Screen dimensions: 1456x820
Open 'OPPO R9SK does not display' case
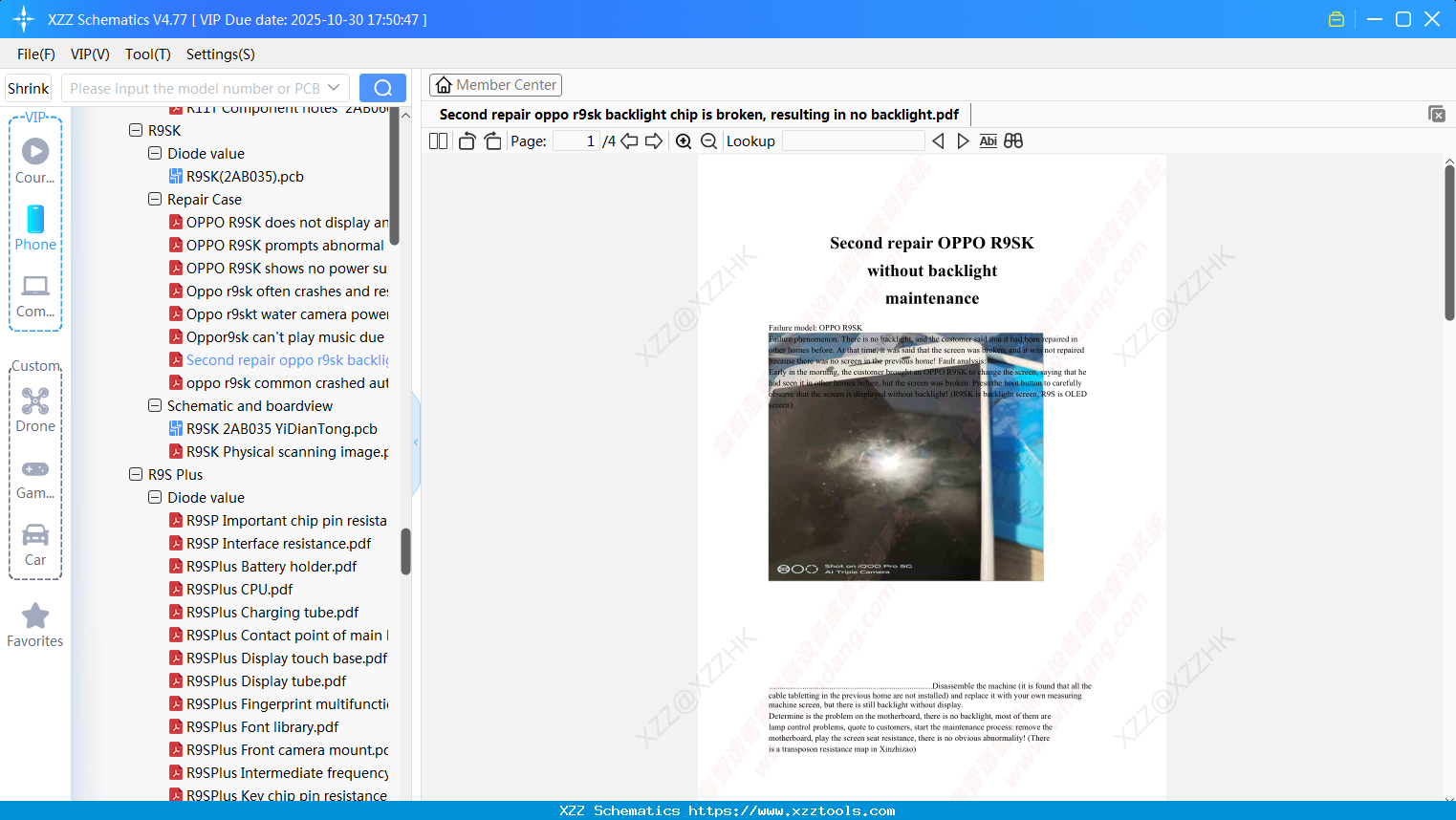(x=278, y=223)
